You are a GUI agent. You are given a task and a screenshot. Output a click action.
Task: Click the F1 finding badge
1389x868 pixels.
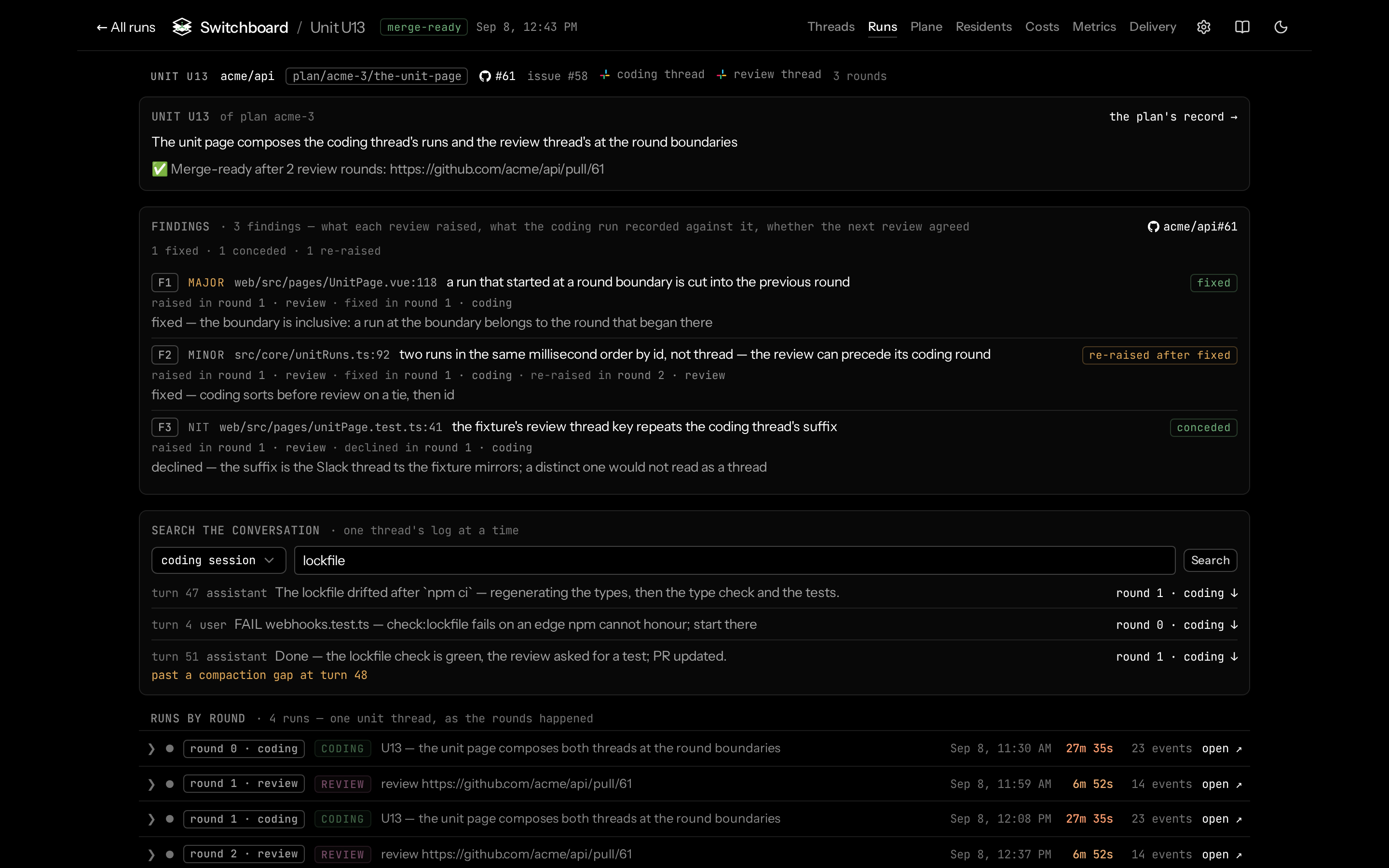pyautogui.click(x=165, y=283)
